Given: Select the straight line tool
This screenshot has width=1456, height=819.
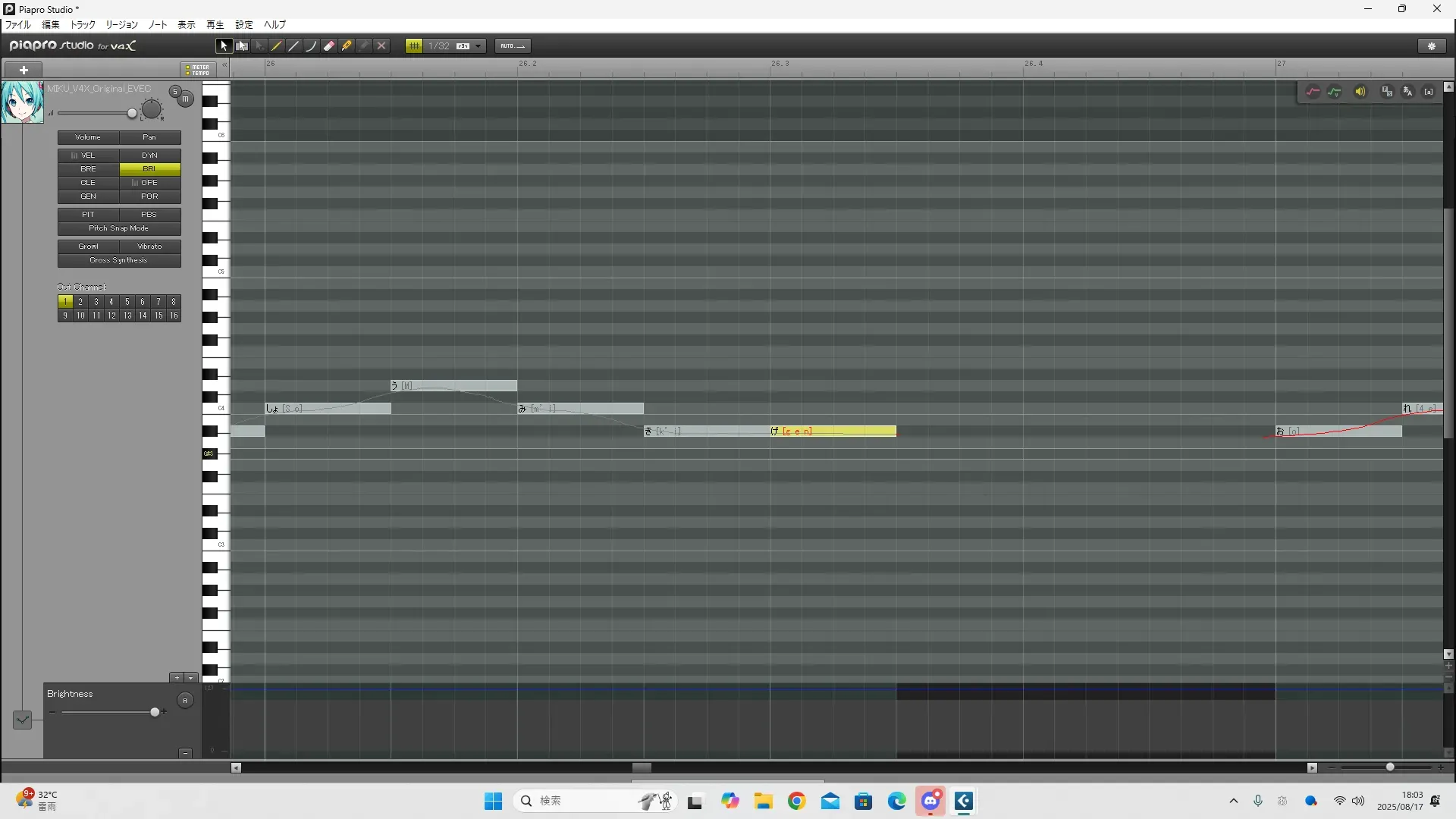Looking at the screenshot, I should click(294, 46).
